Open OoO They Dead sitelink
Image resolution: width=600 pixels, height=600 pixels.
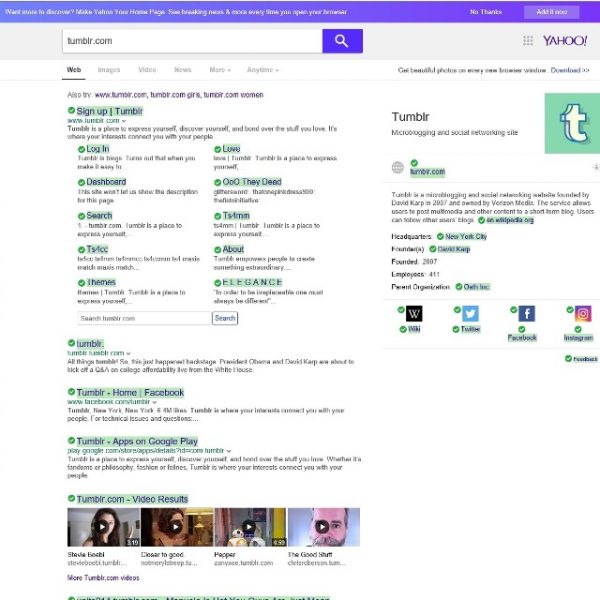pos(252,182)
